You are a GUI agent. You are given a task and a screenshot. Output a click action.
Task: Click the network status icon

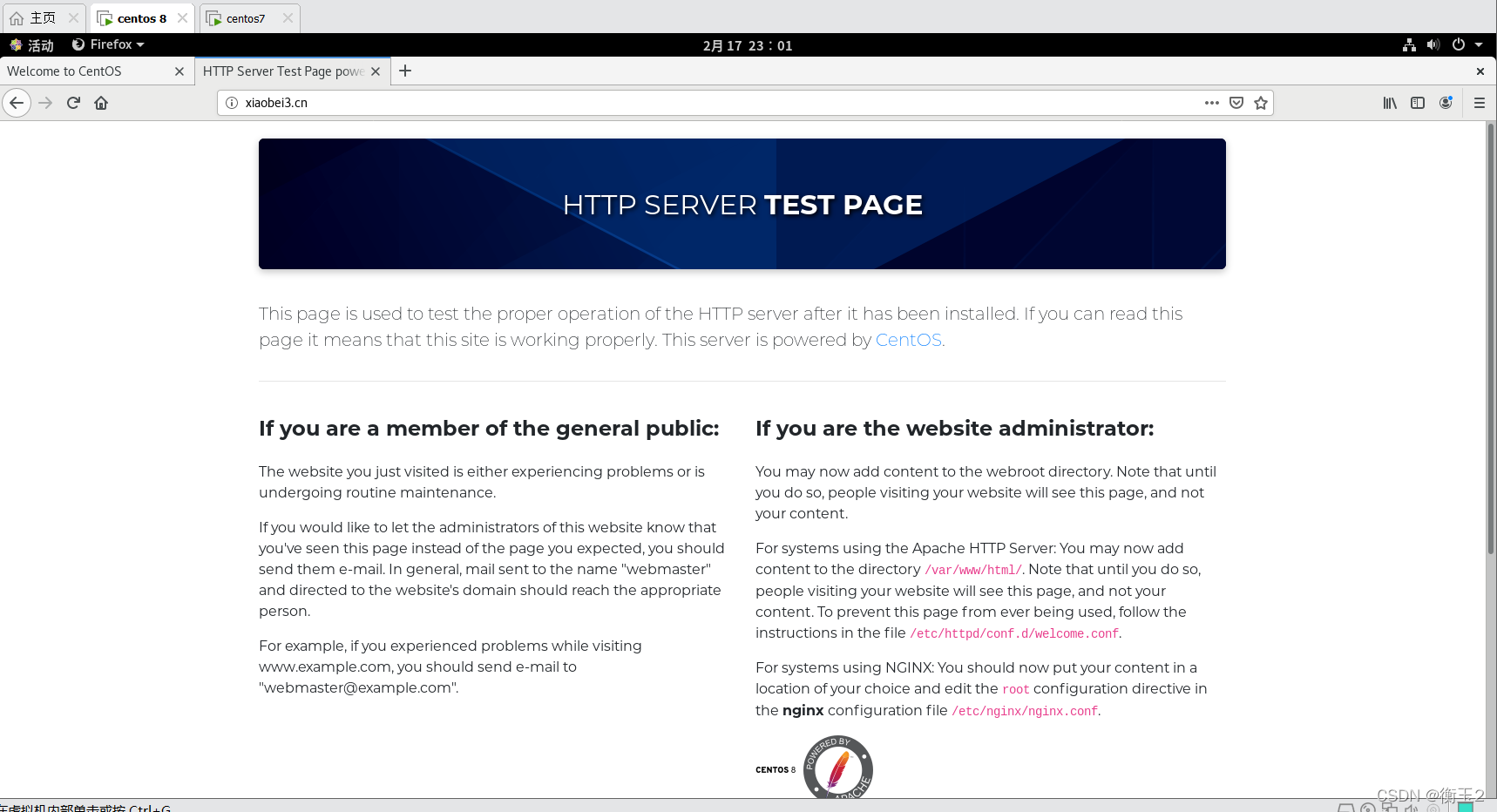pyautogui.click(x=1409, y=45)
